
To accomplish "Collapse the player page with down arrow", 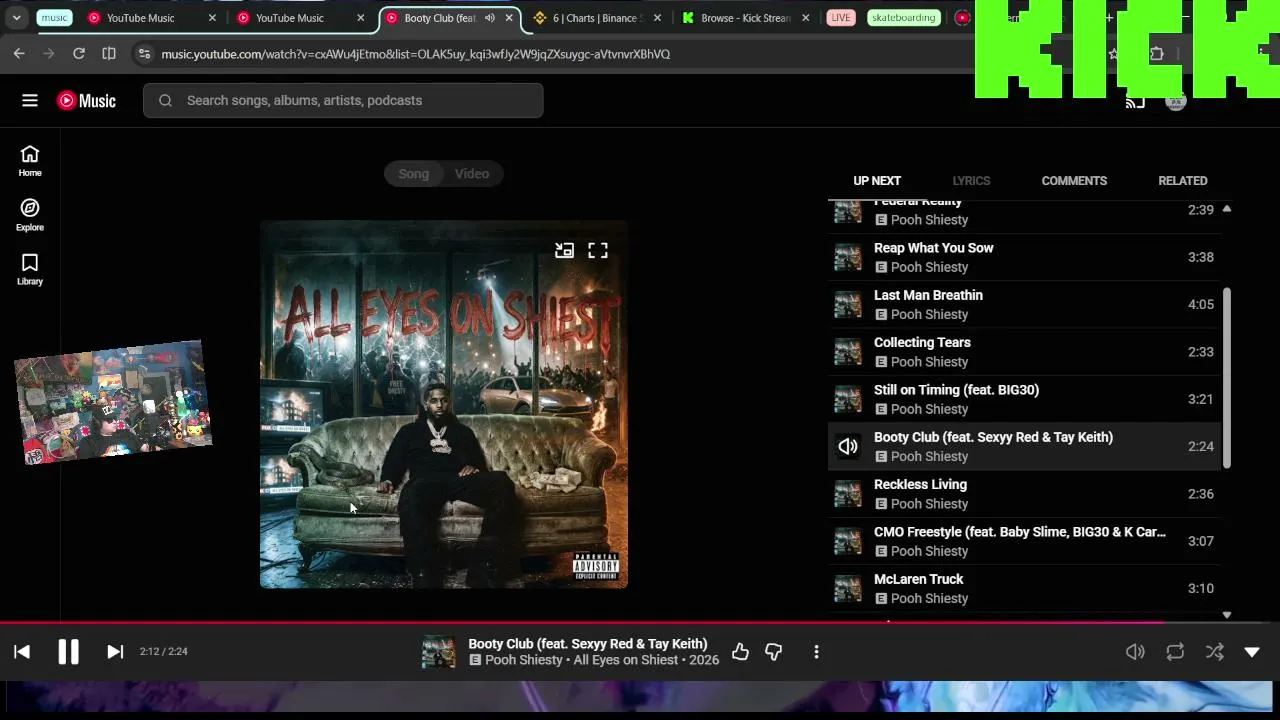I will click(x=1252, y=652).
